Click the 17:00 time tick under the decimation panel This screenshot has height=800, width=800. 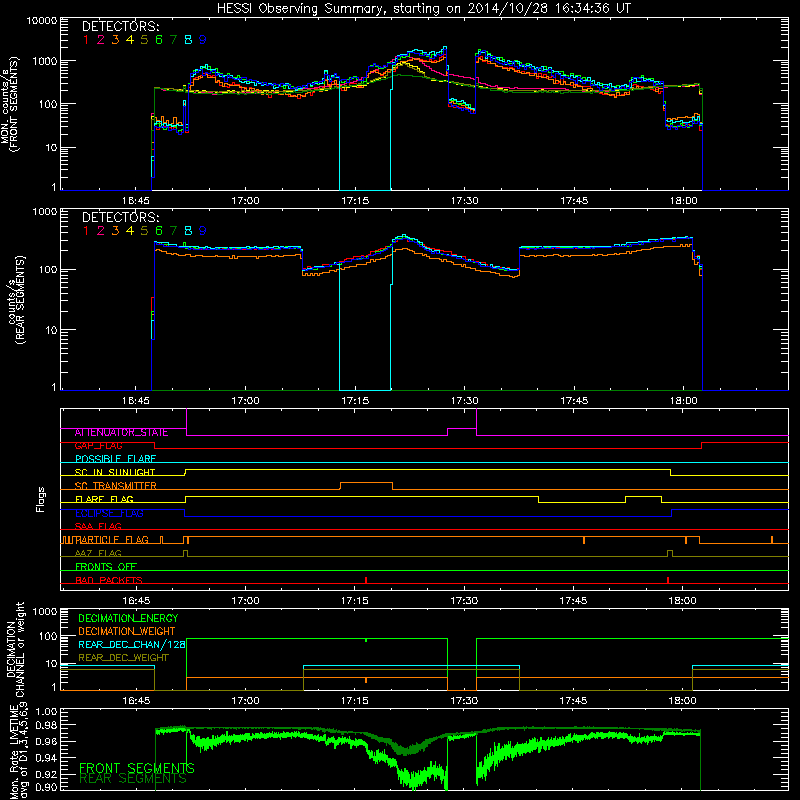click(245, 701)
